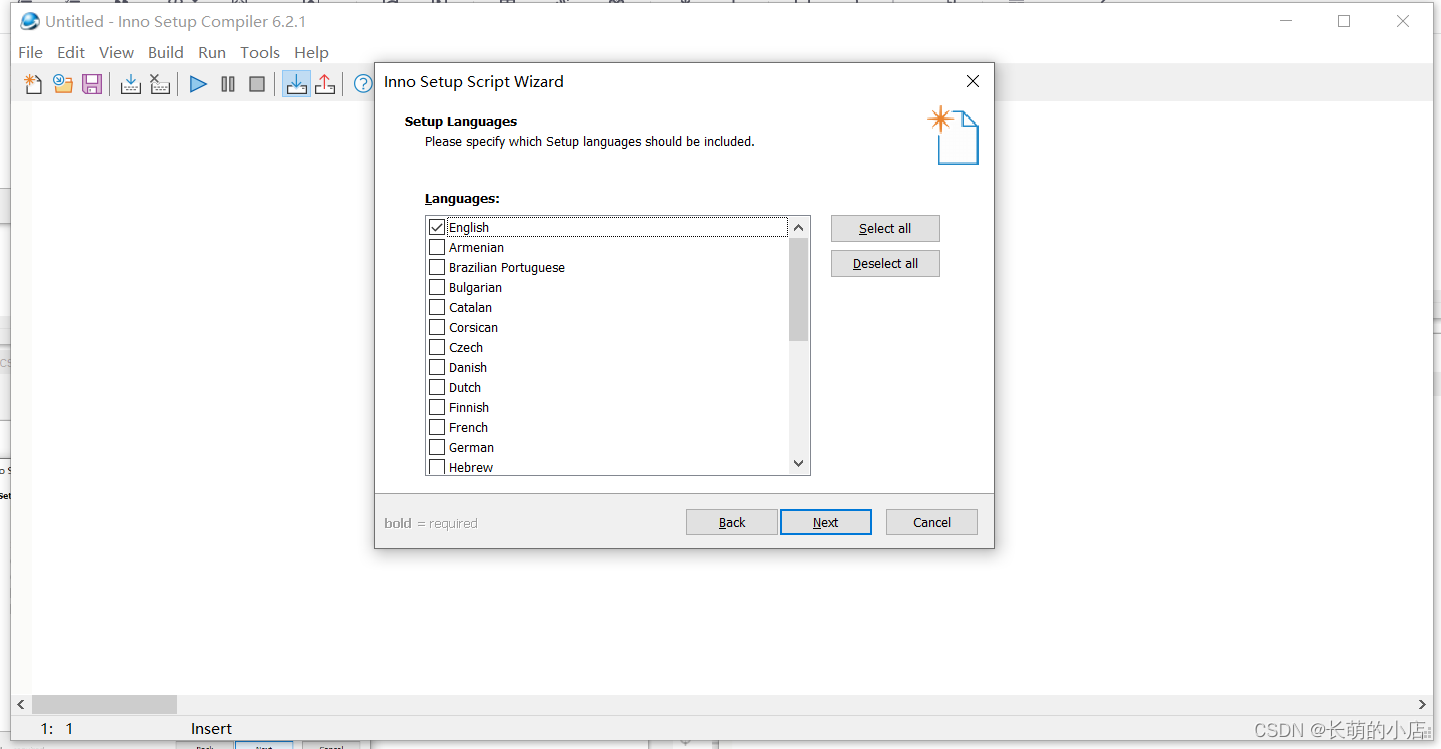This screenshot has height=749, width=1441.
Task: Uncheck the English language checkbox
Action: (437, 227)
